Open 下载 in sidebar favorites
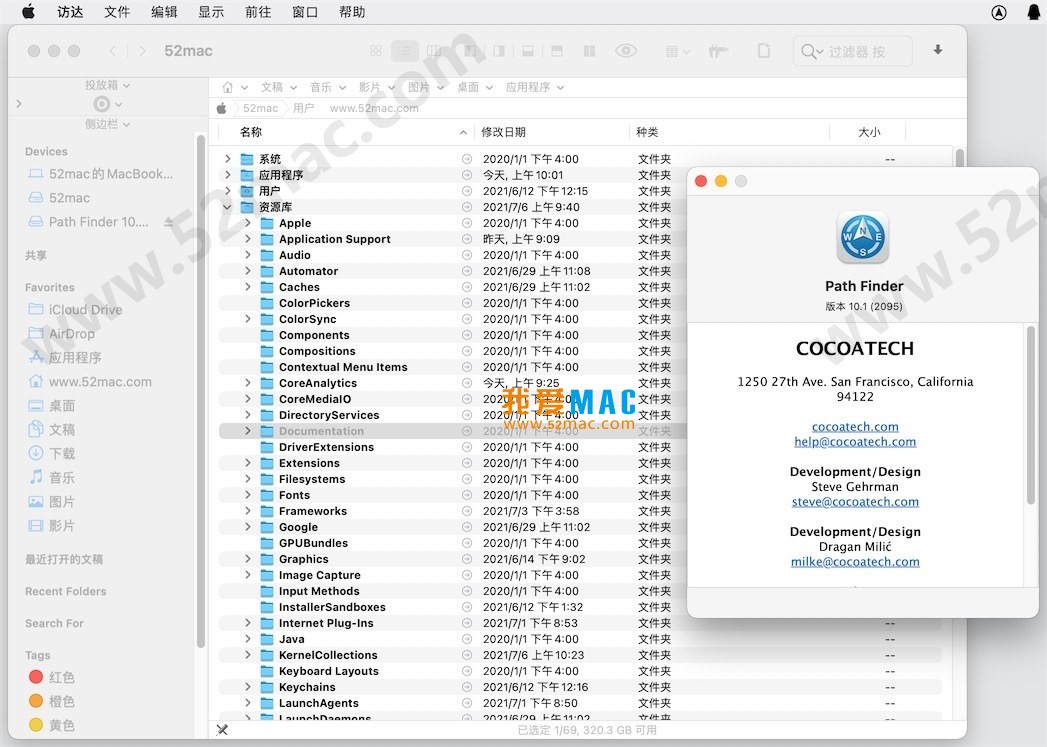The height and width of the screenshot is (747, 1047). [x=51, y=454]
